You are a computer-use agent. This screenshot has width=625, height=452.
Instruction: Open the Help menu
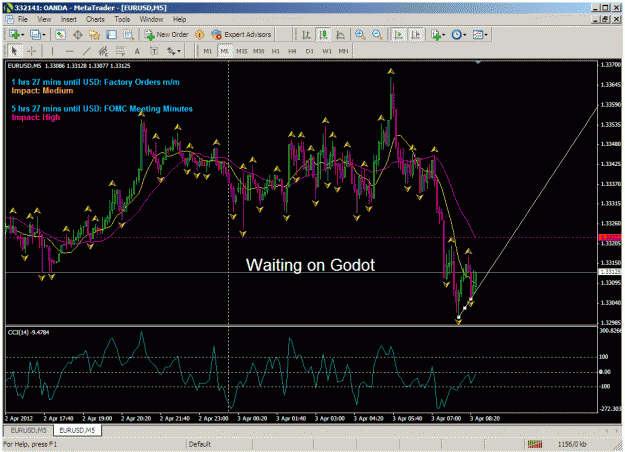coord(179,19)
